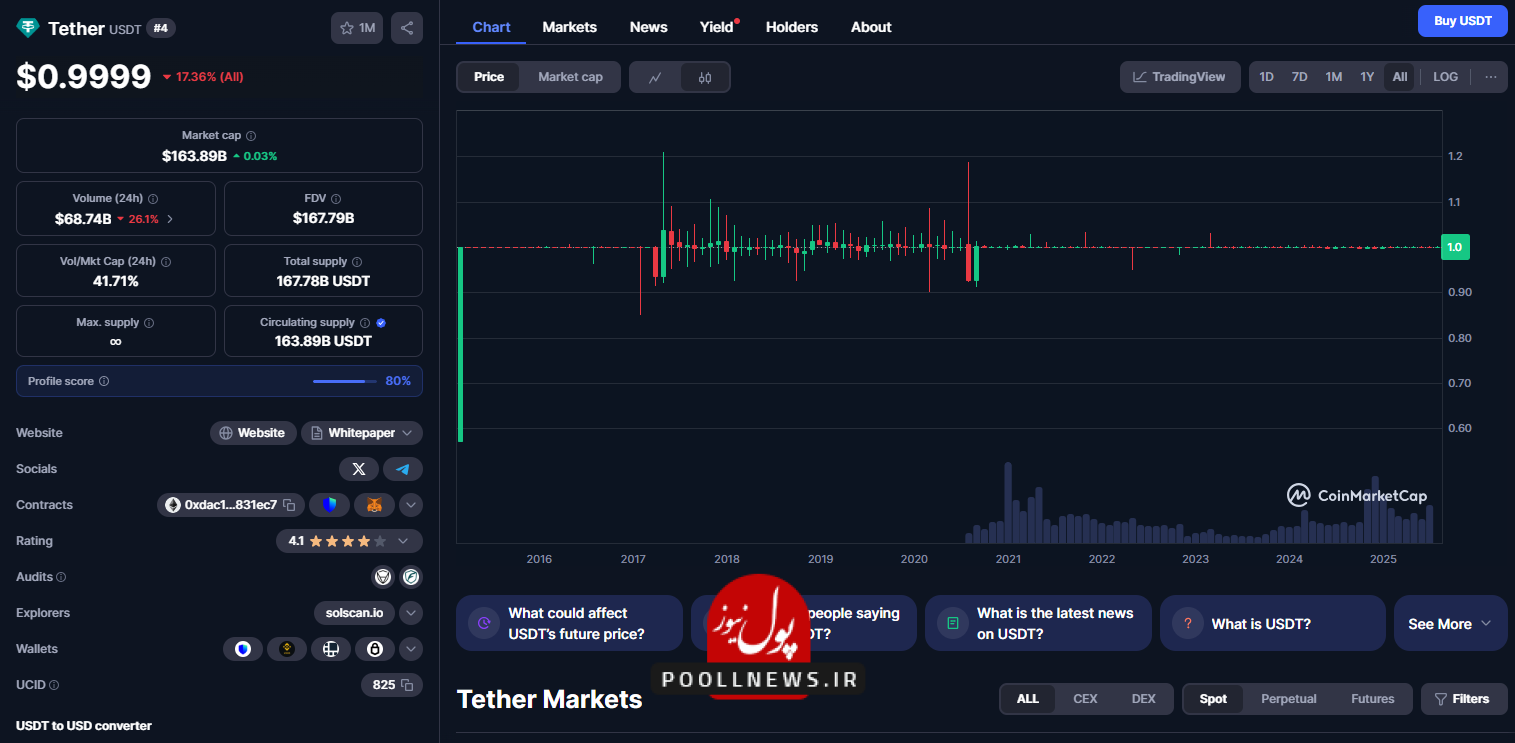The width and height of the screenshot is (1515, 743).
Task: Set chart range to 1Y
Action: coord(1367,77)
